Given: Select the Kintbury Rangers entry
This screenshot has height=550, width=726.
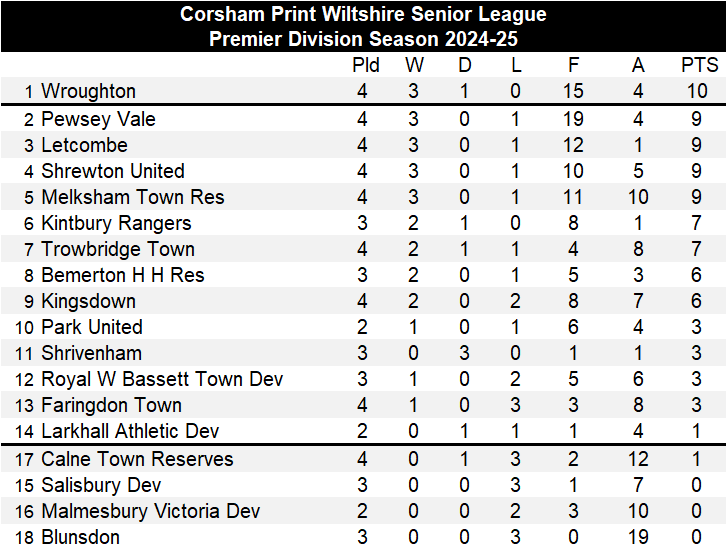Looking at the screenshot, I should click(116, 223).
